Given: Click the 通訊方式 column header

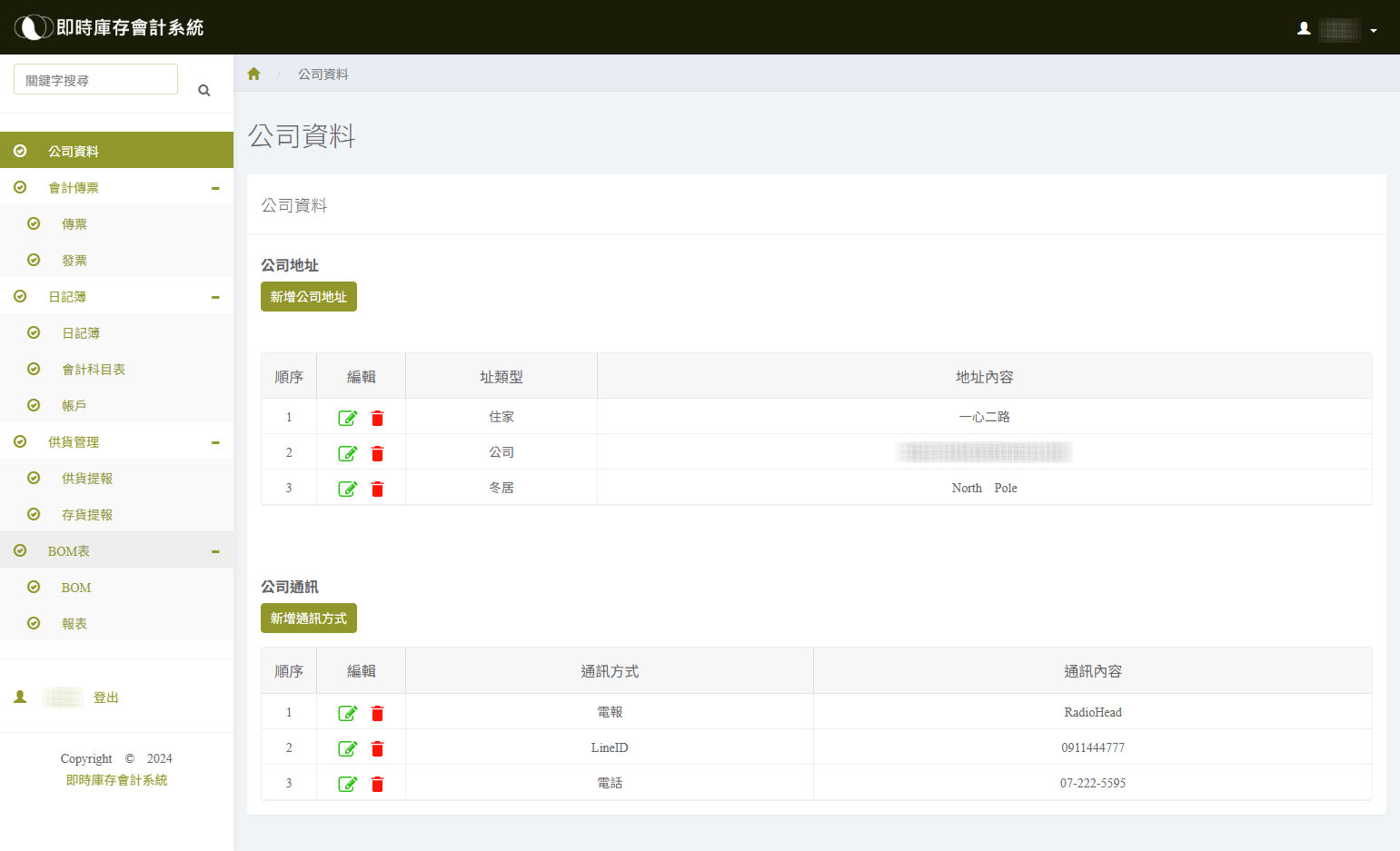Looking at the screenshot, I should (610, 670).
